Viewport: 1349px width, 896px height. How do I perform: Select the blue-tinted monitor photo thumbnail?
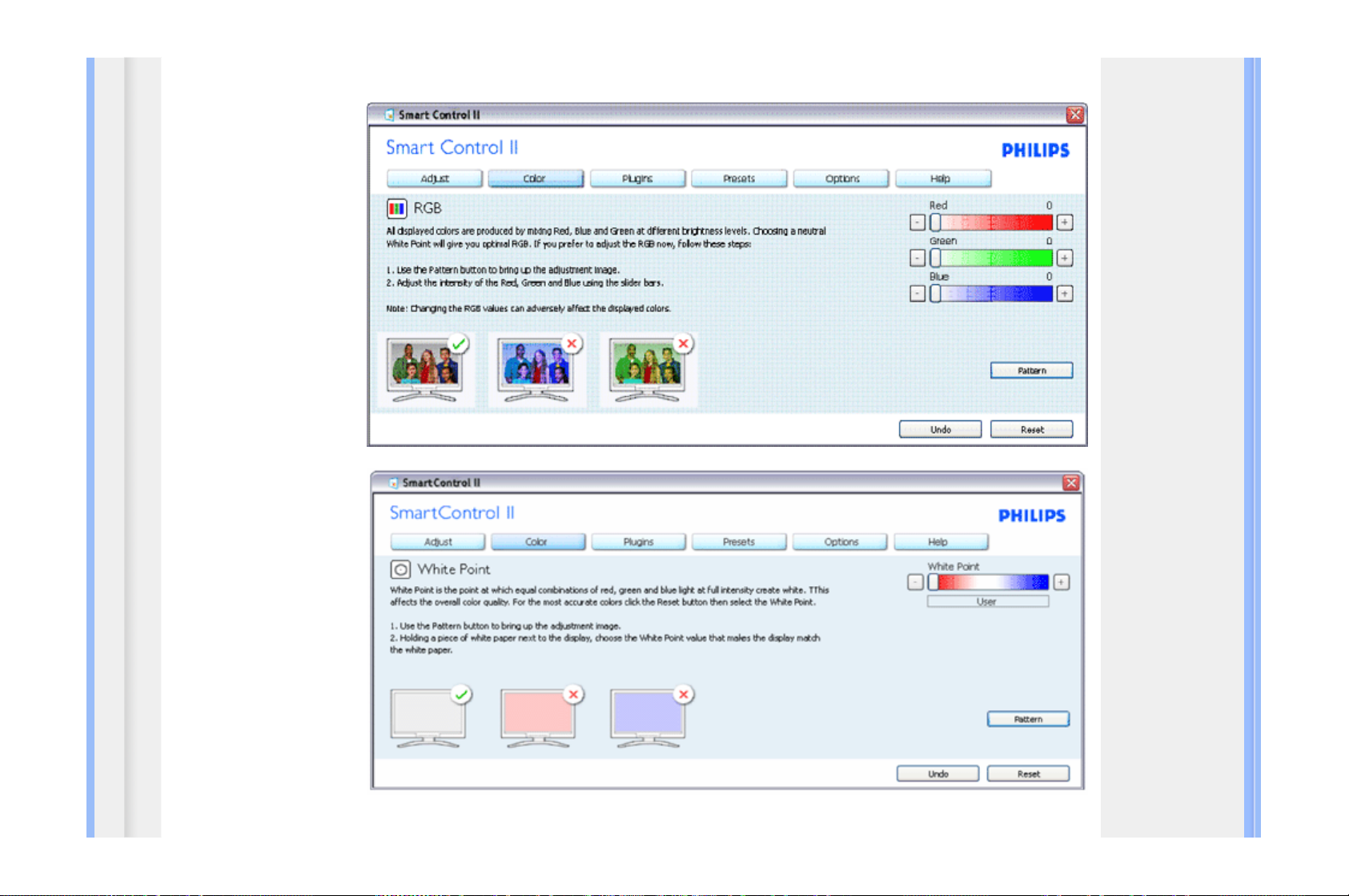coord(536,369)
